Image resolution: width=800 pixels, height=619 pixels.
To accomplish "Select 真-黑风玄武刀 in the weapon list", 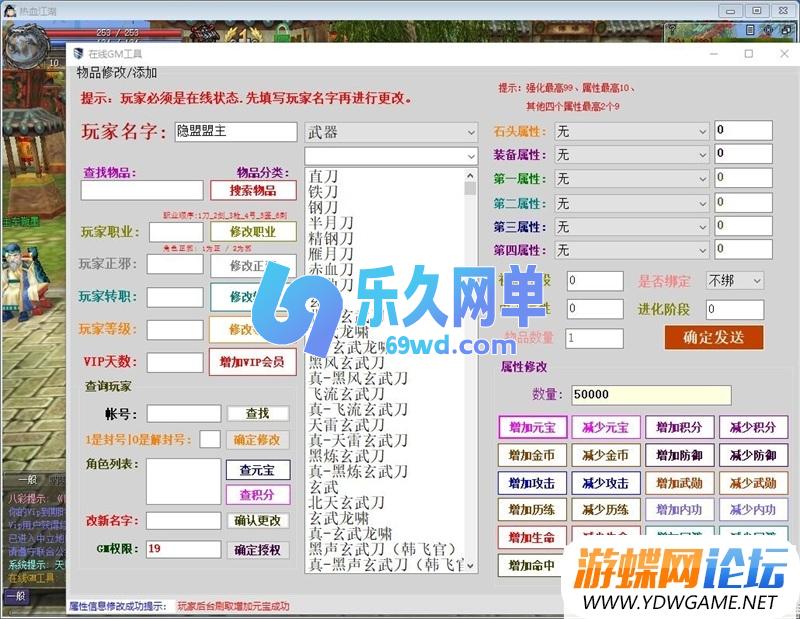I will tap(358, 379).
